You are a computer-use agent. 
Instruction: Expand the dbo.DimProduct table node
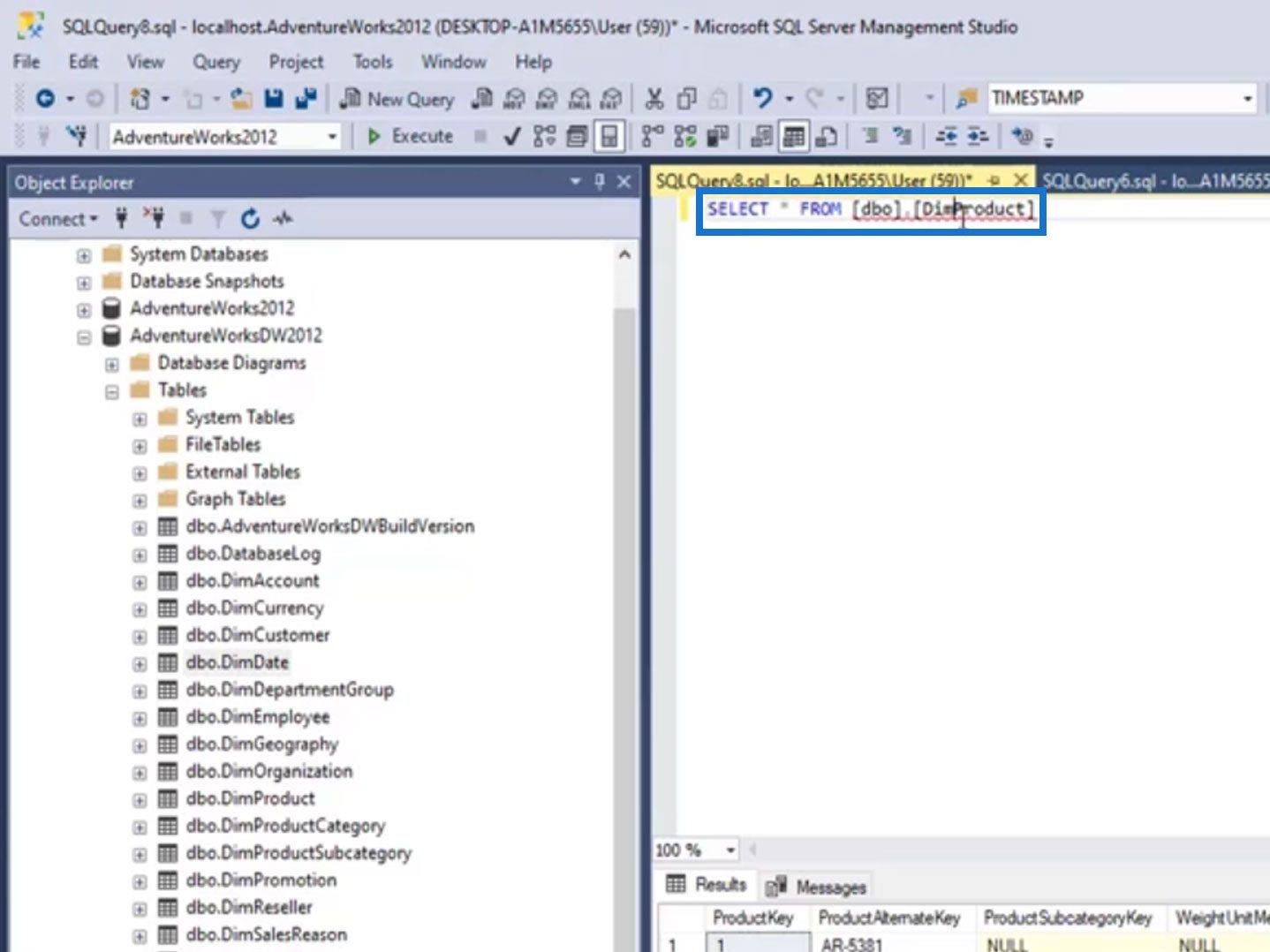[140, 800]
